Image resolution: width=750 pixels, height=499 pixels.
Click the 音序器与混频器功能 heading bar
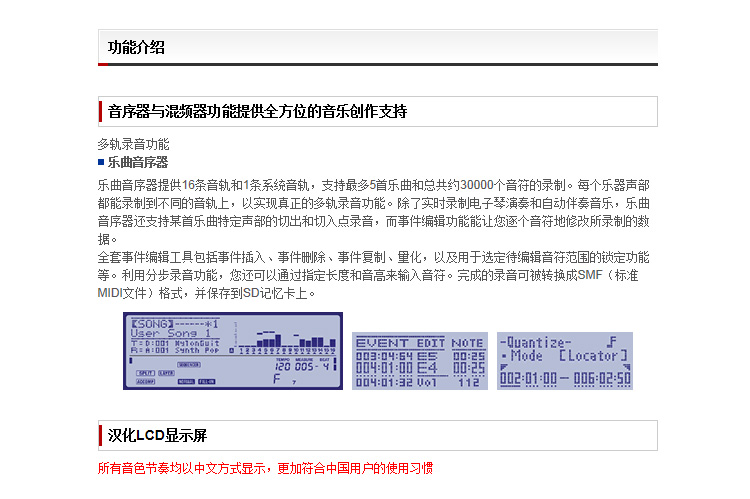coord(378,111)
